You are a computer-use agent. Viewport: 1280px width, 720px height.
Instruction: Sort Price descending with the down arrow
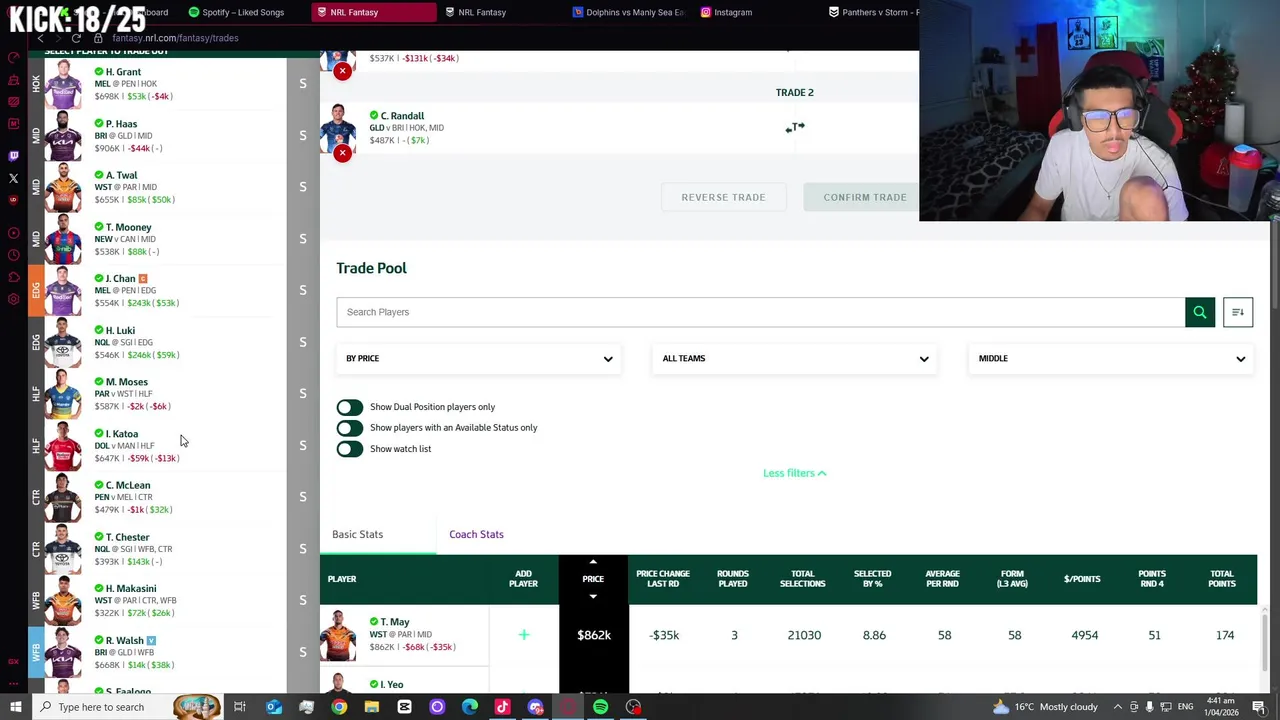[593, 597]
